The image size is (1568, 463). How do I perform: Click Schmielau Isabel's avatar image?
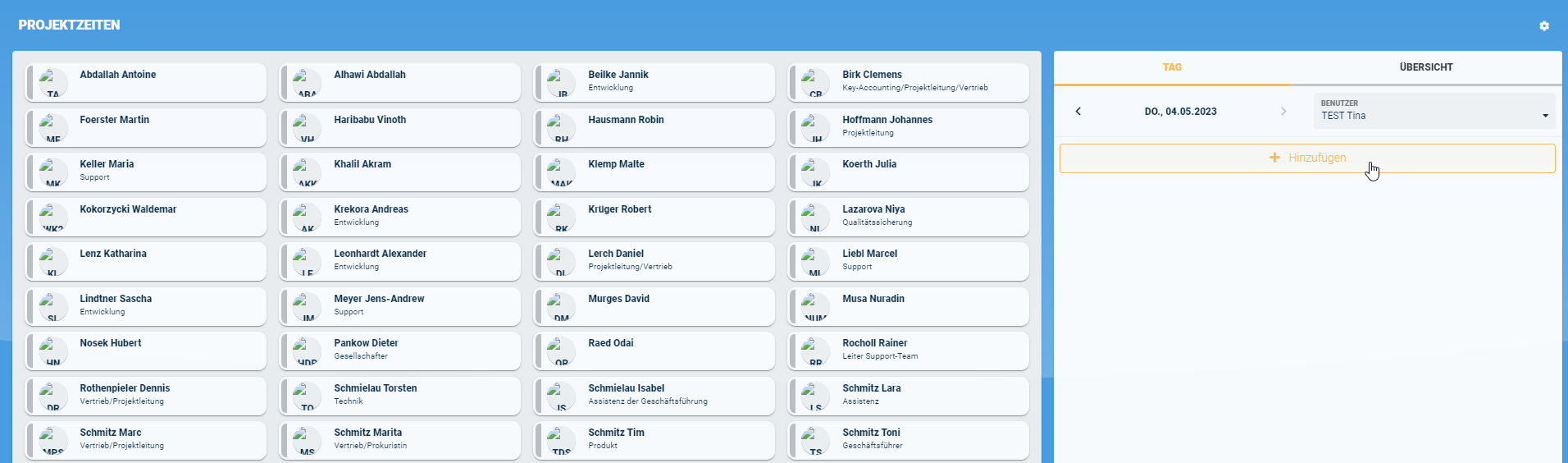tap(561, 397)
